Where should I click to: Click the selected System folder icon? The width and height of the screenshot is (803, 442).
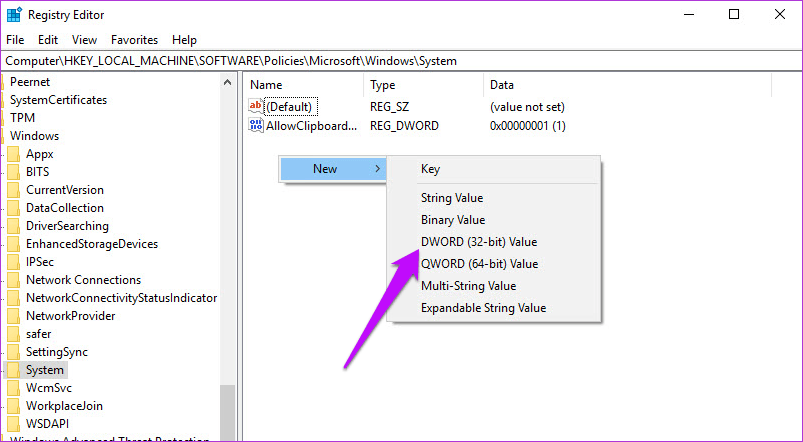[14, 370]
